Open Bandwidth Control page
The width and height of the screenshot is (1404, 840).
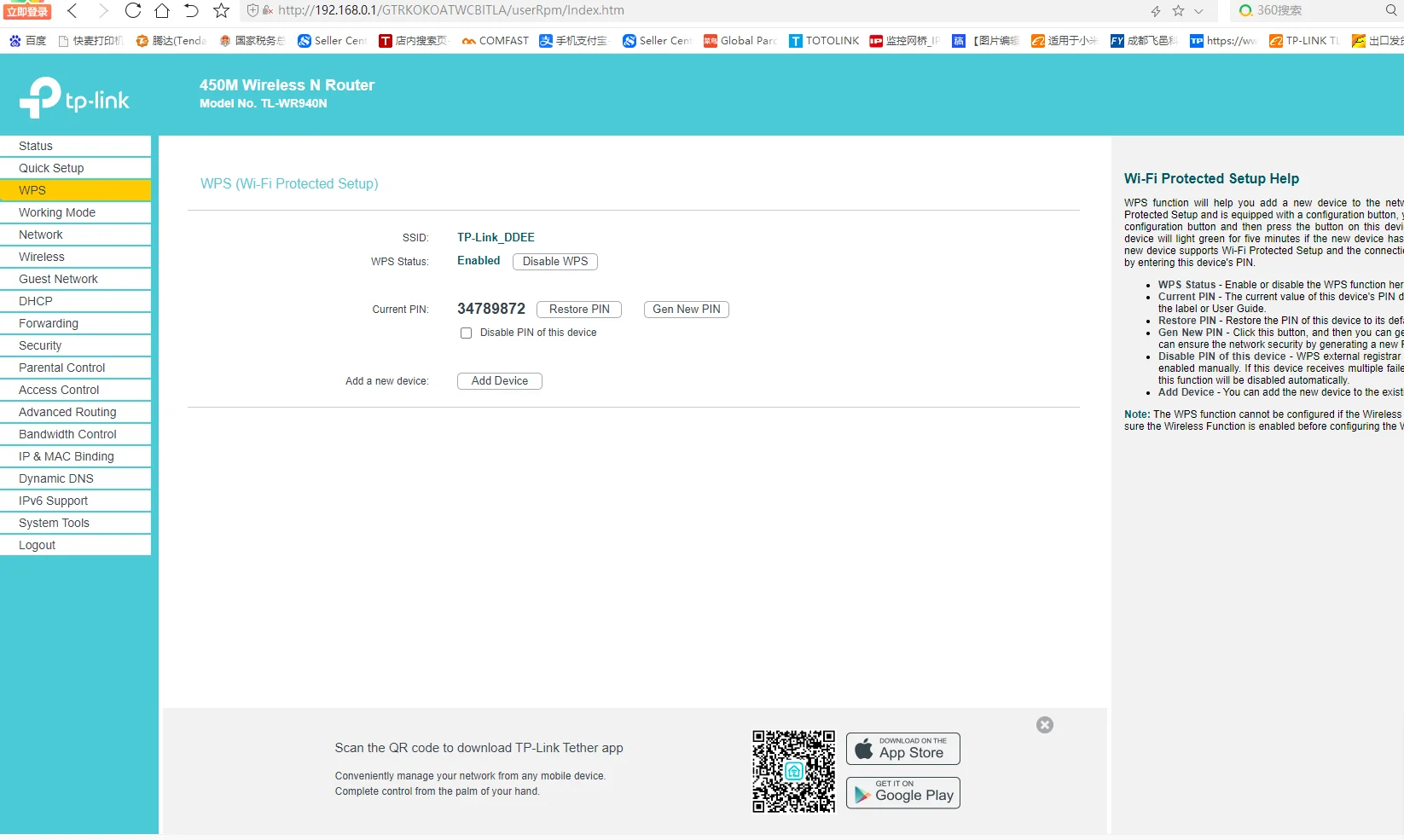[75, 434]
